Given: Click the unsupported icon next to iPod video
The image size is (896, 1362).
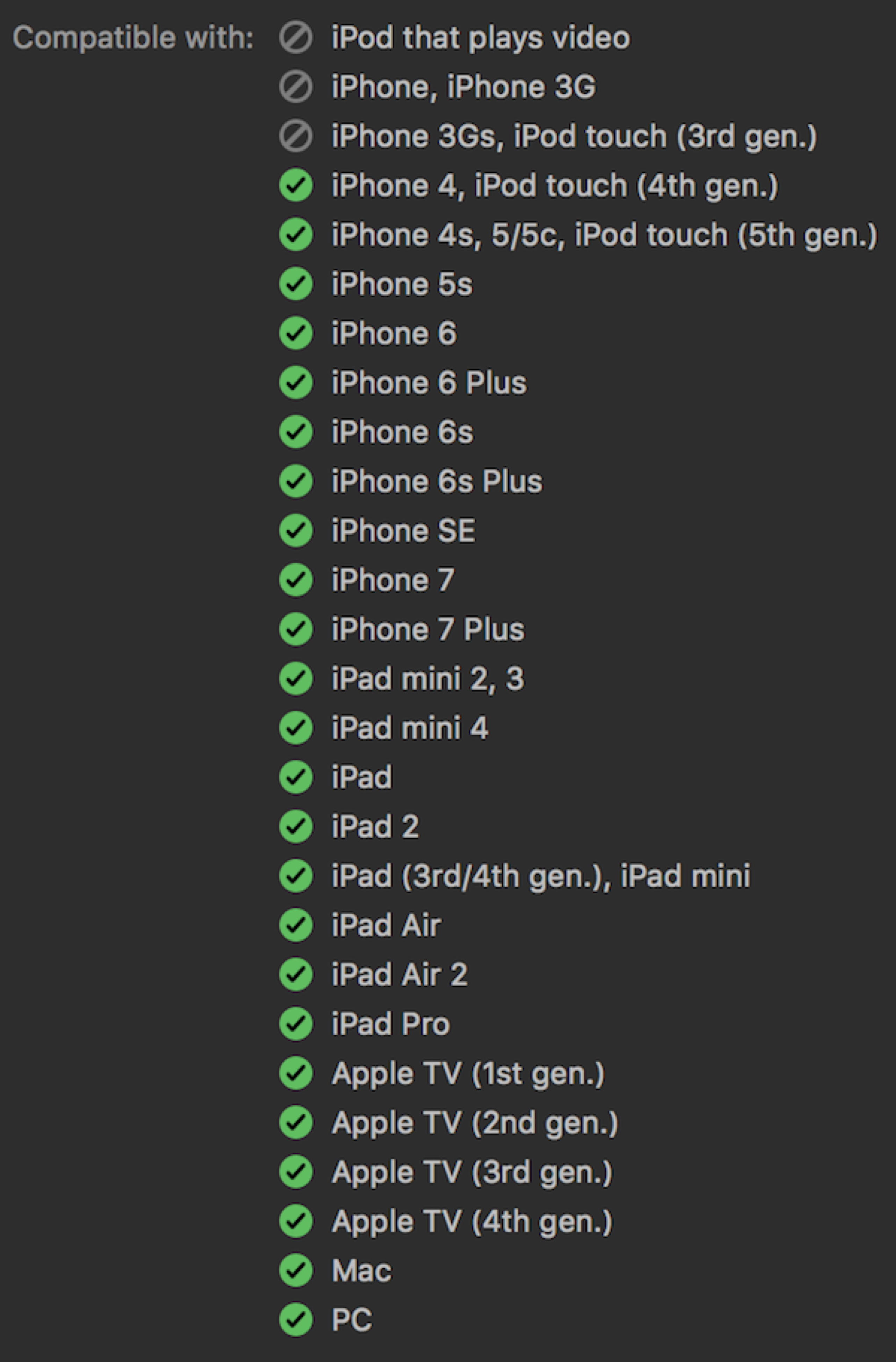Looking at the screenshot, I should (296, 38).
